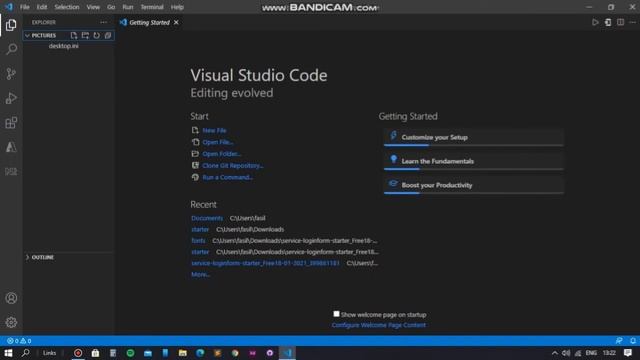Open Customize your Setup walkthrough
This screenshot has height=360, width=640.
473,138
